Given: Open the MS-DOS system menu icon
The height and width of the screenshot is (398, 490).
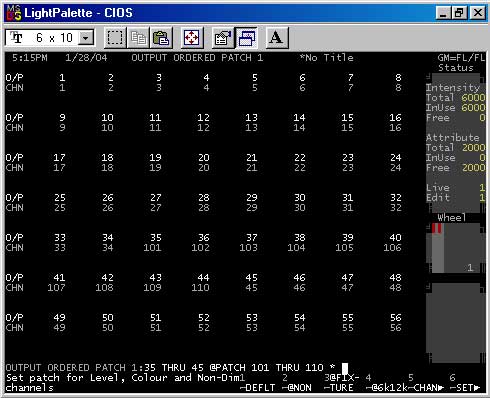Looking at the screenshot, I should pyautogui.click(x=14, y=13).
